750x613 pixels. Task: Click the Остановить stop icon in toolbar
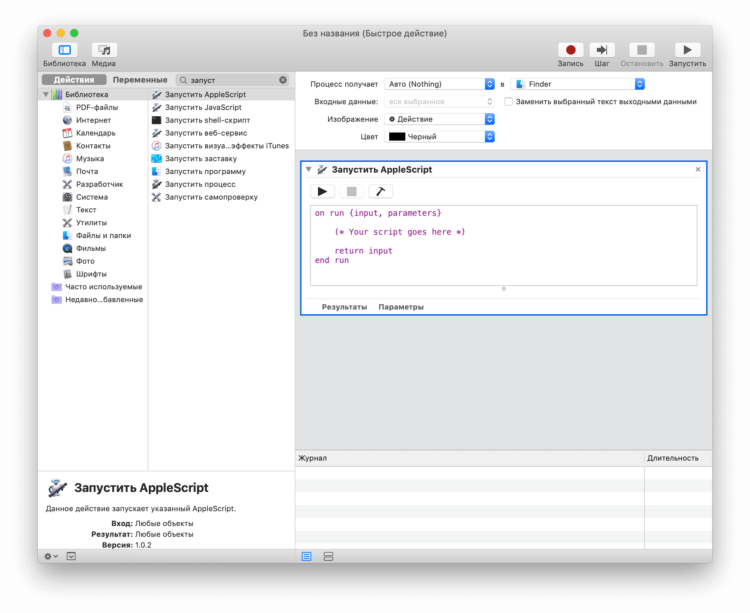(642, 50)
